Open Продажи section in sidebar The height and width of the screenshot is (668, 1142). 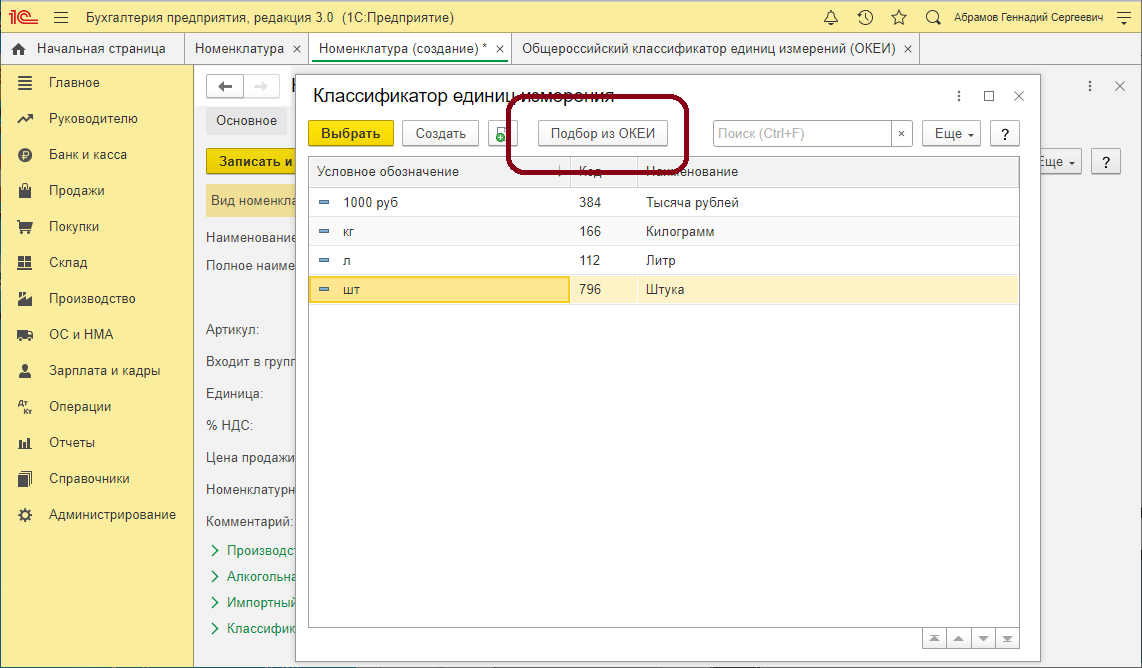(x=77, y=191)
